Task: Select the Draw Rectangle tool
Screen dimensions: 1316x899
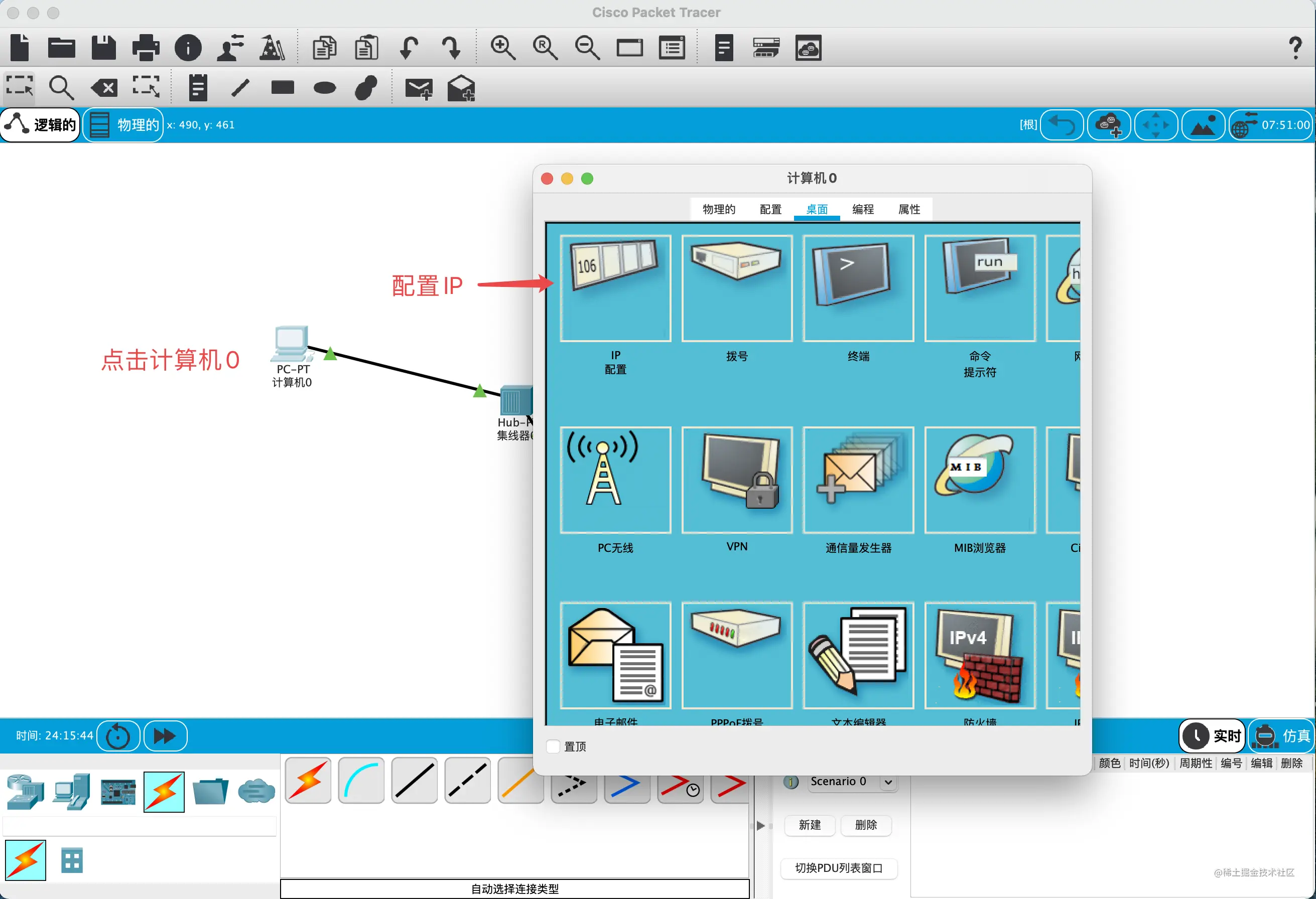Action: click(283, 88)
